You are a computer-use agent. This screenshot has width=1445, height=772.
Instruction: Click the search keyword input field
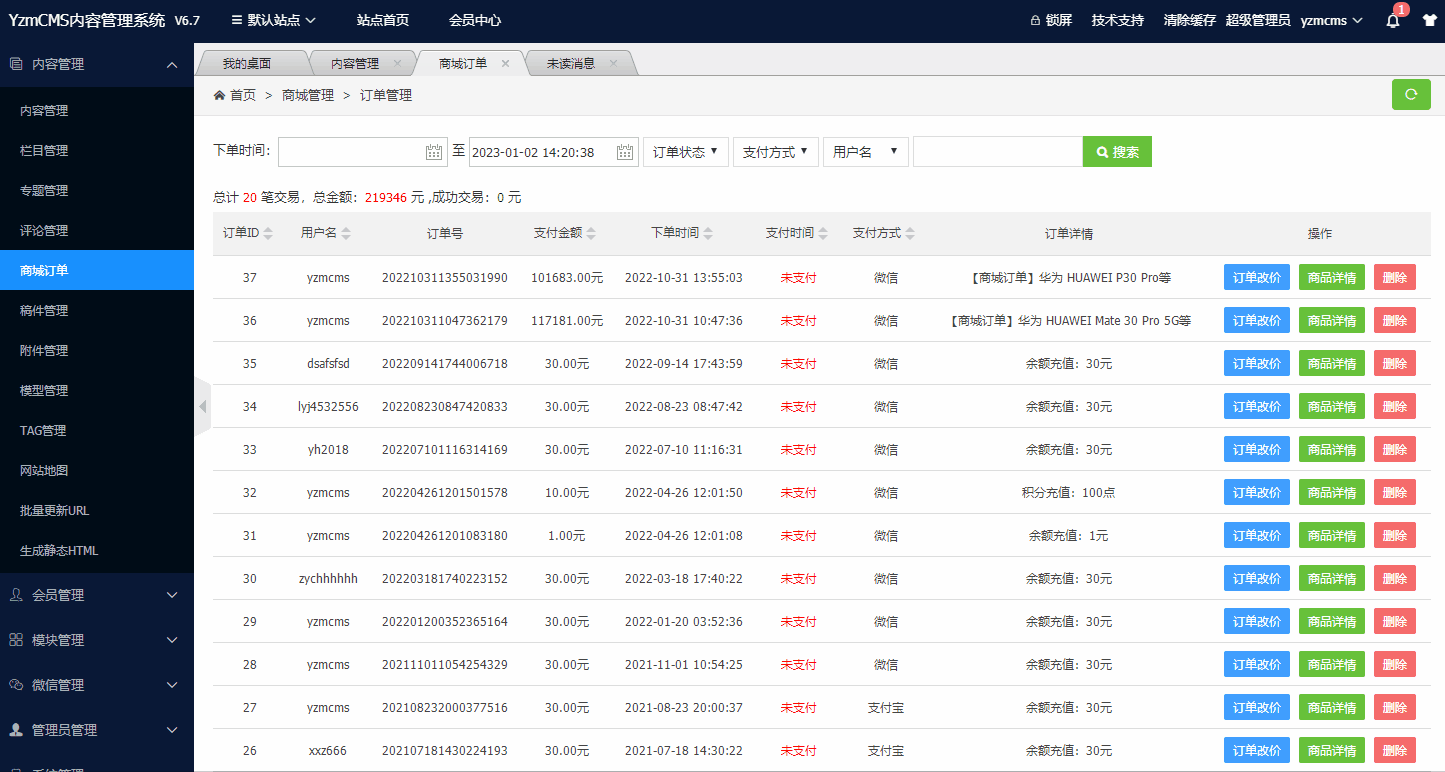point(997,152)
